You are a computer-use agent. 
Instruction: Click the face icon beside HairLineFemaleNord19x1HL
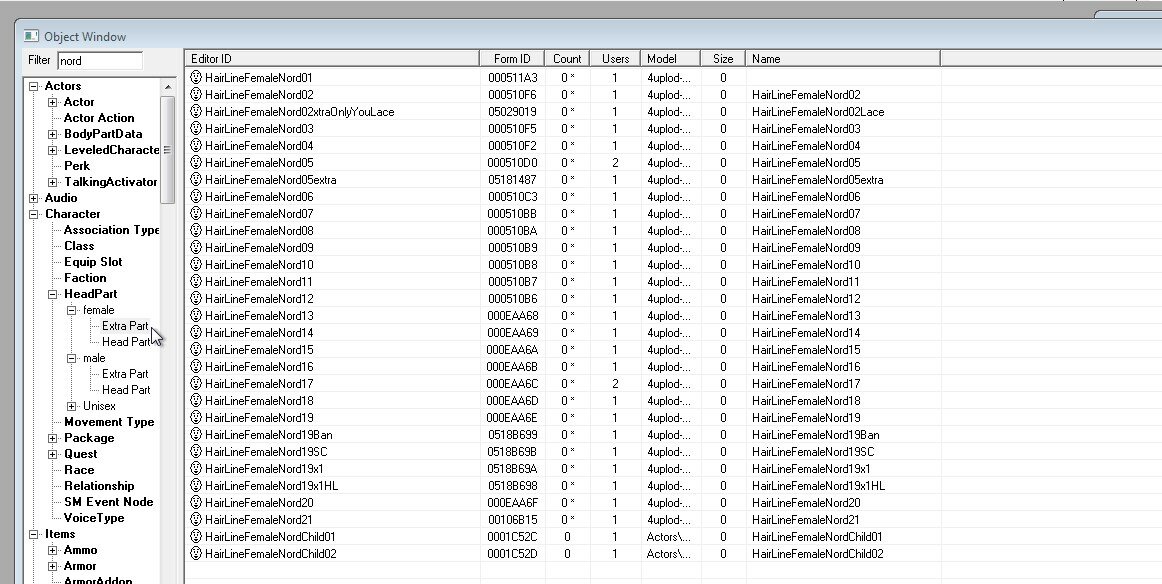pos(196,486)
